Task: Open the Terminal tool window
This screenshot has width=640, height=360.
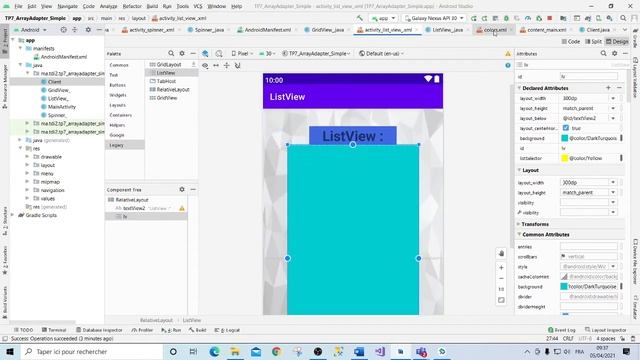Action: 54,330
